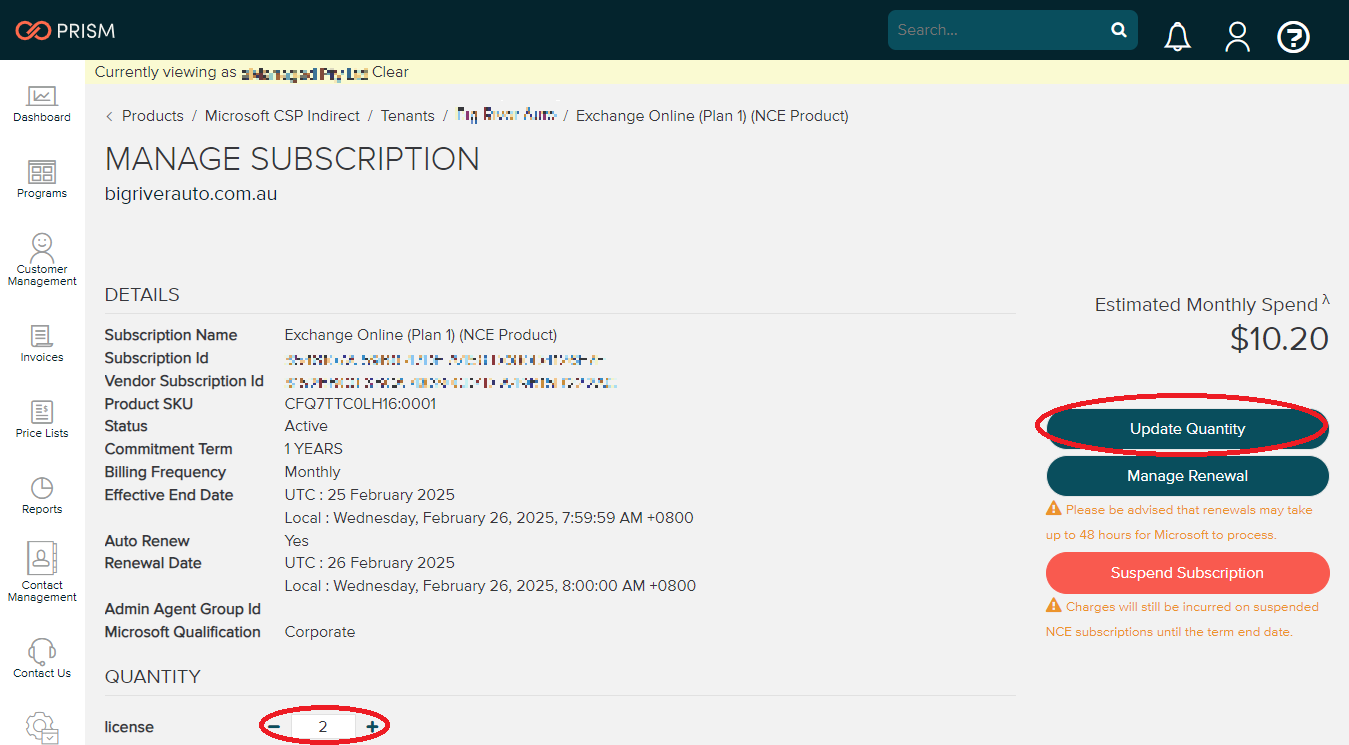Click the Auto Renew Yes value
1349x745 pixels.
coord(297,541)
